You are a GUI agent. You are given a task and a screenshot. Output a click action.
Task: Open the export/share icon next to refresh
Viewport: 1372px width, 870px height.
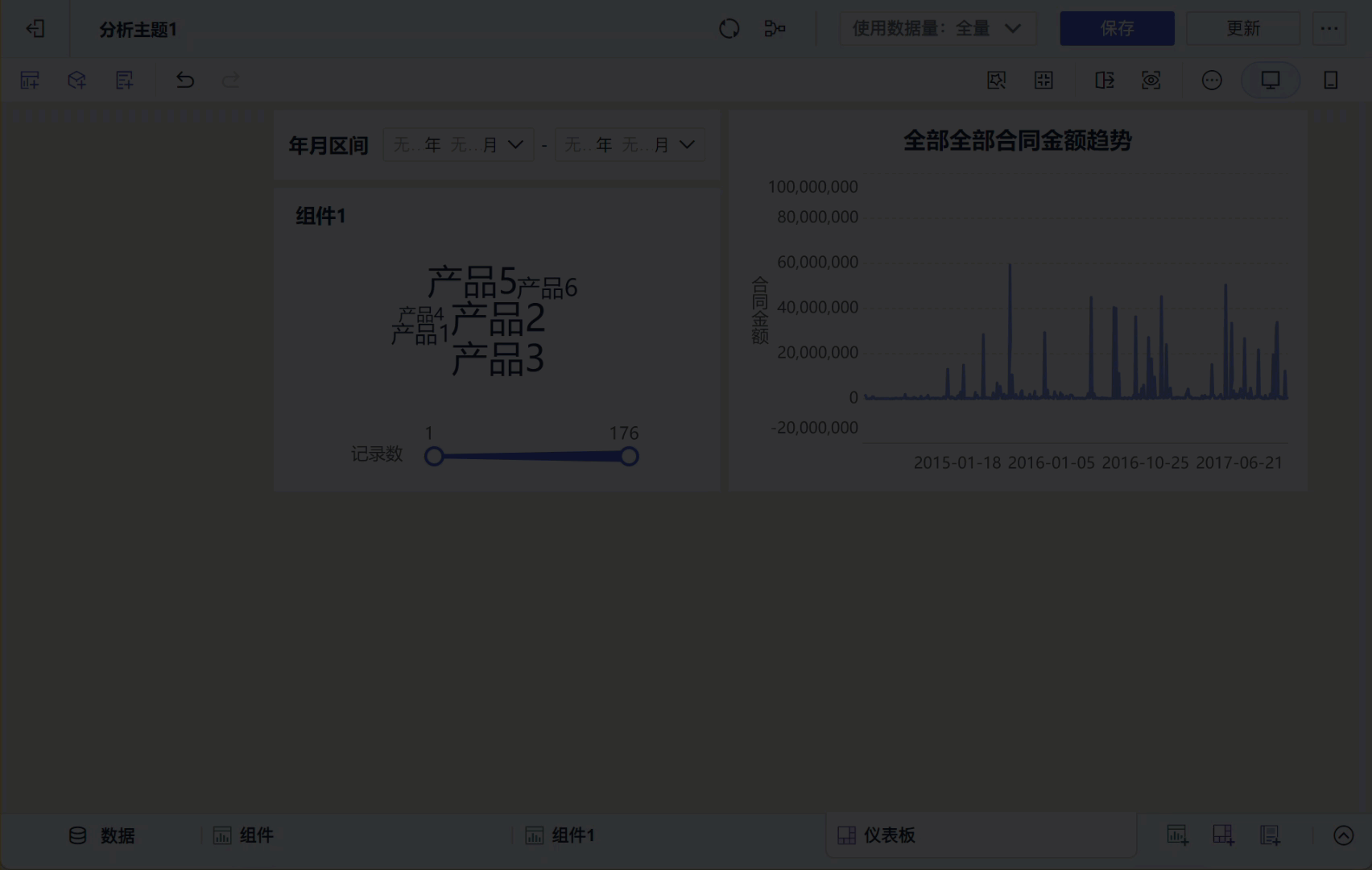[x=775, y=28]
